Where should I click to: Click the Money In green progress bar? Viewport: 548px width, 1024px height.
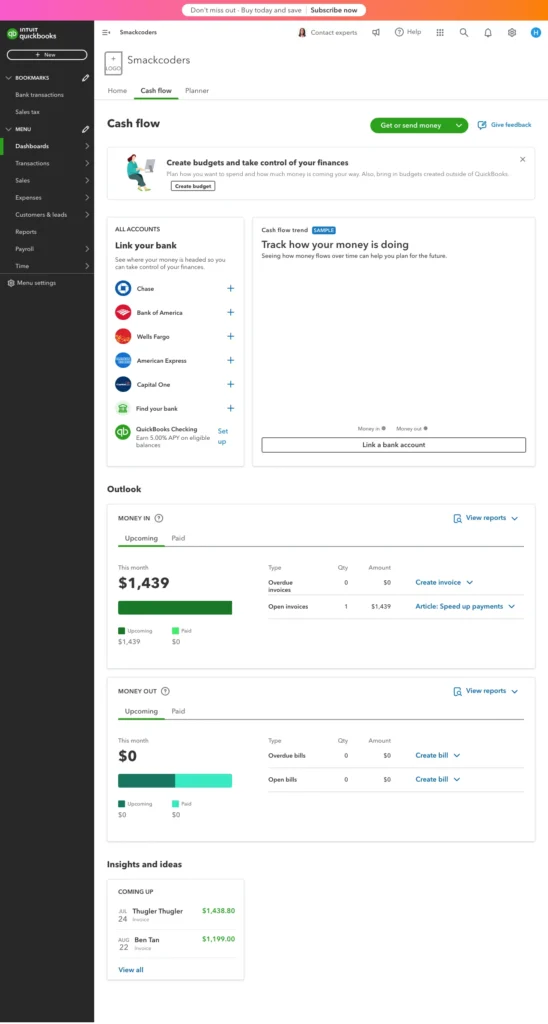175,608
